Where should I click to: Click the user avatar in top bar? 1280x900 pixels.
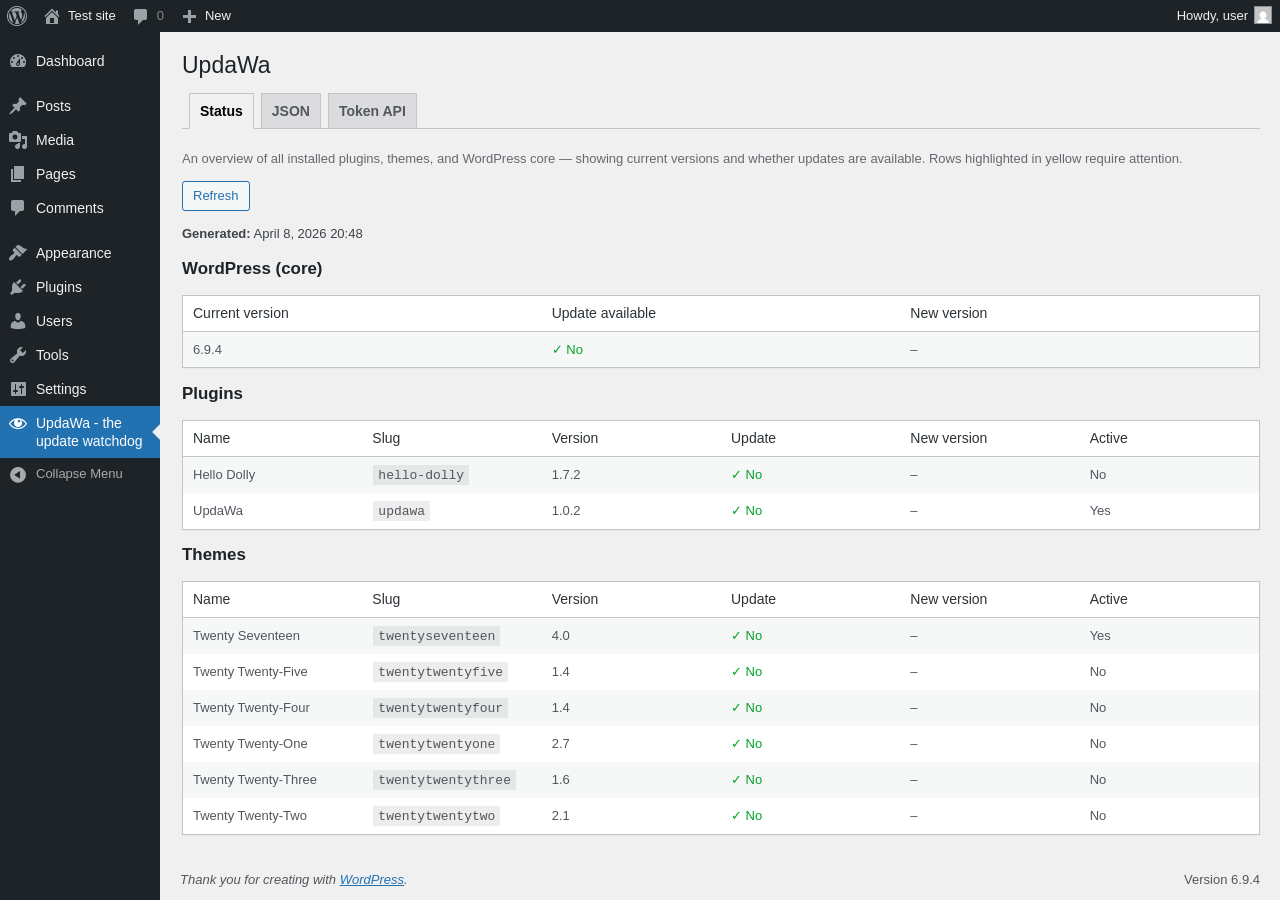point(1263,16)
